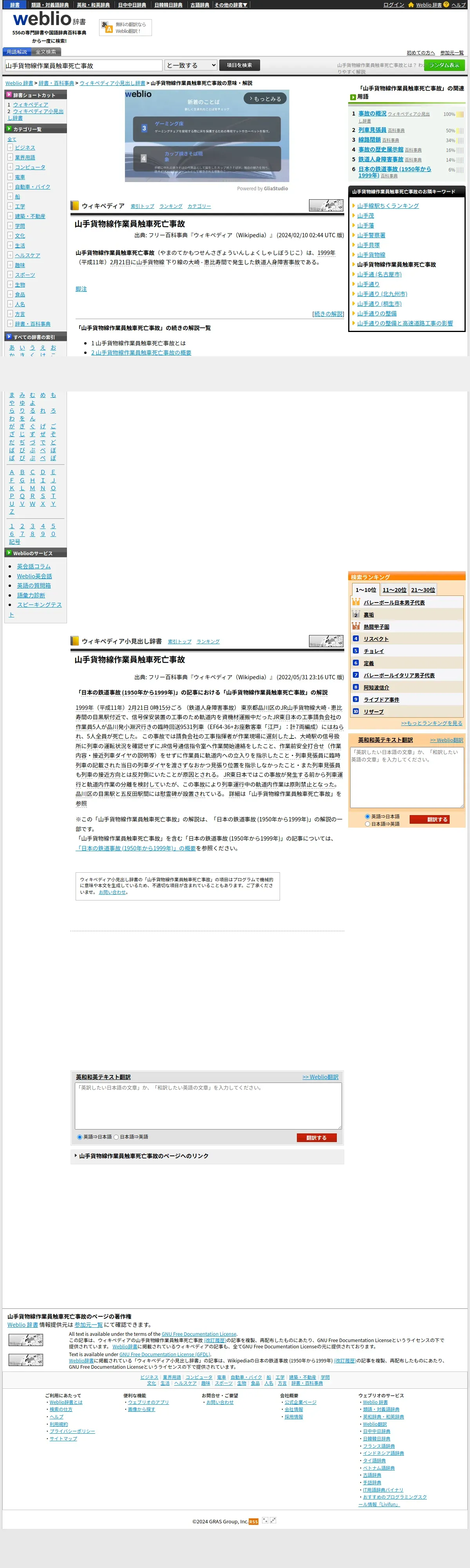Viewport: 470px width, 1568px height.
Task: Click the house icon beside Weblio 辞書
Action: [411, 4]
